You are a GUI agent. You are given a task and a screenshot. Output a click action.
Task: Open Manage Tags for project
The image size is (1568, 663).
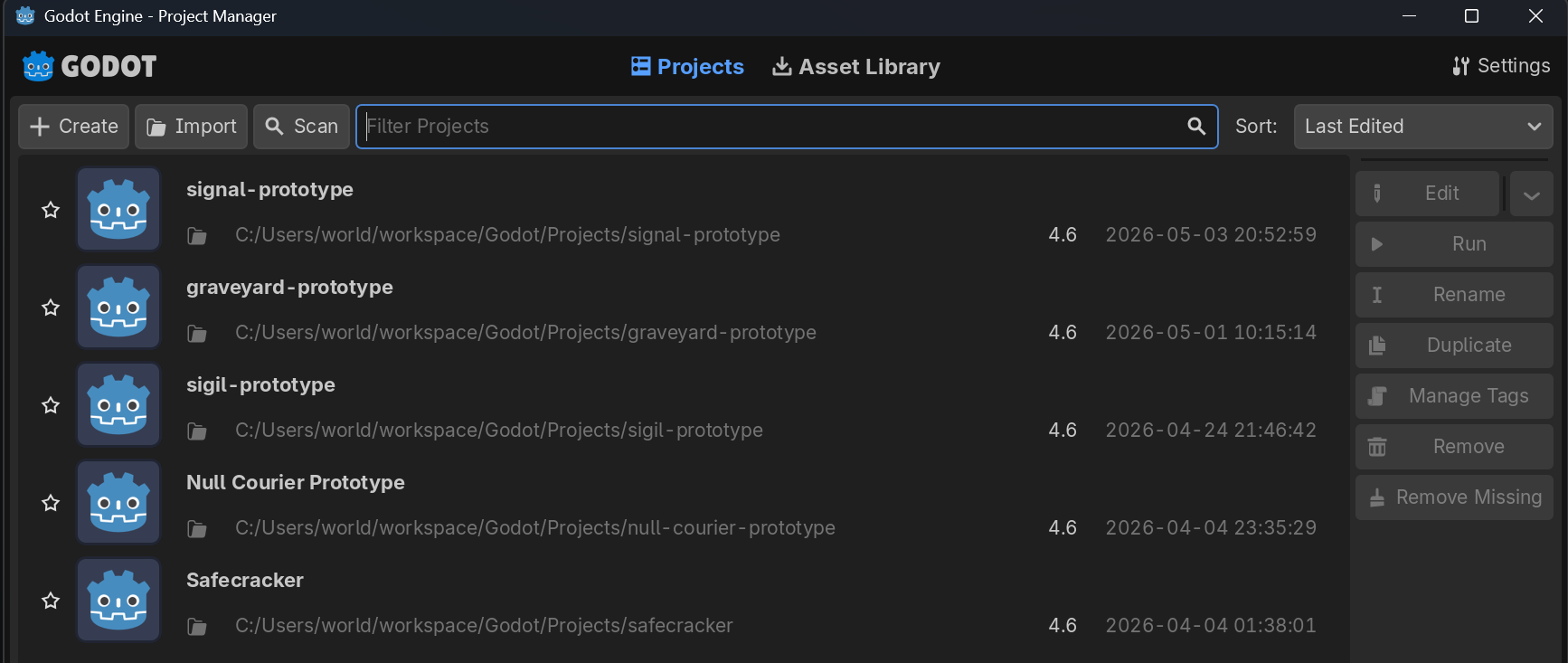coord(1454,396)
